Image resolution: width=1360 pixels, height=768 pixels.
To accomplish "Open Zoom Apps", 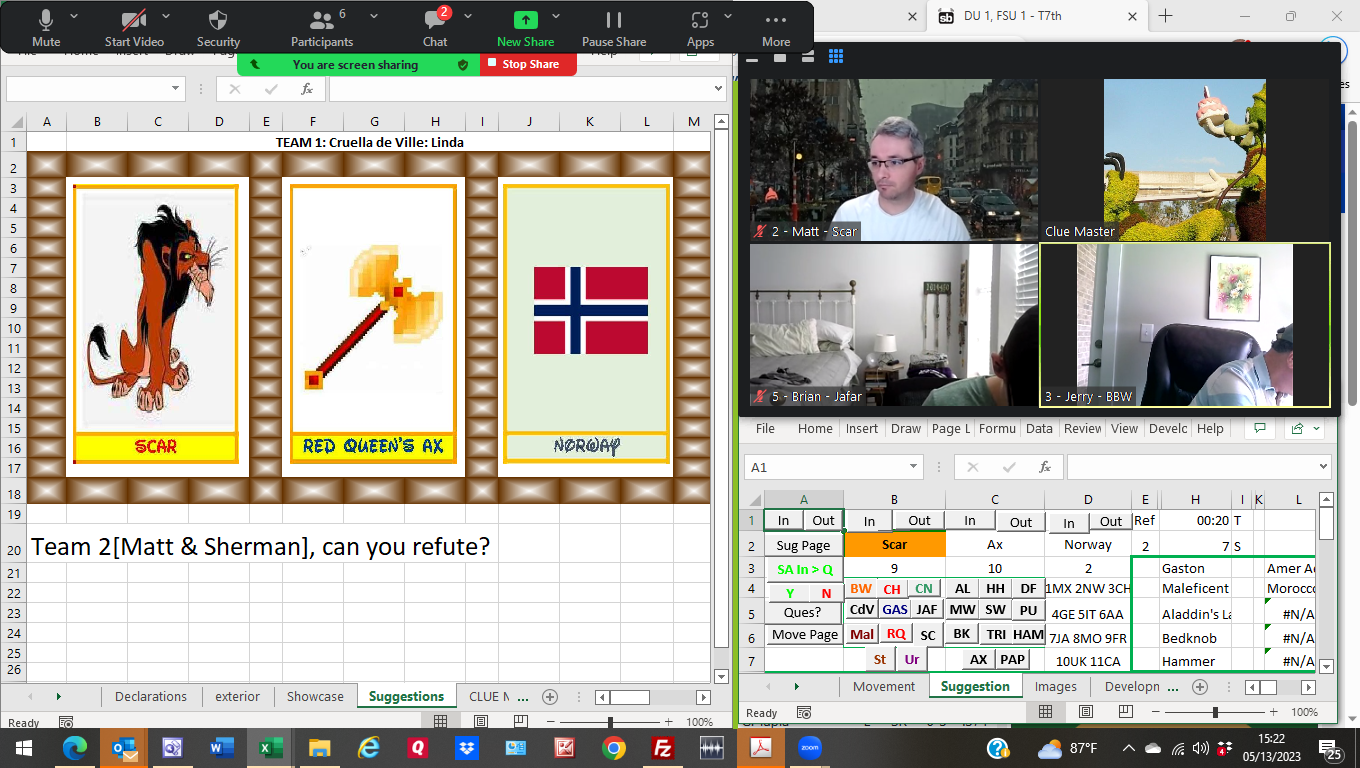I will [x=700, y=28].
